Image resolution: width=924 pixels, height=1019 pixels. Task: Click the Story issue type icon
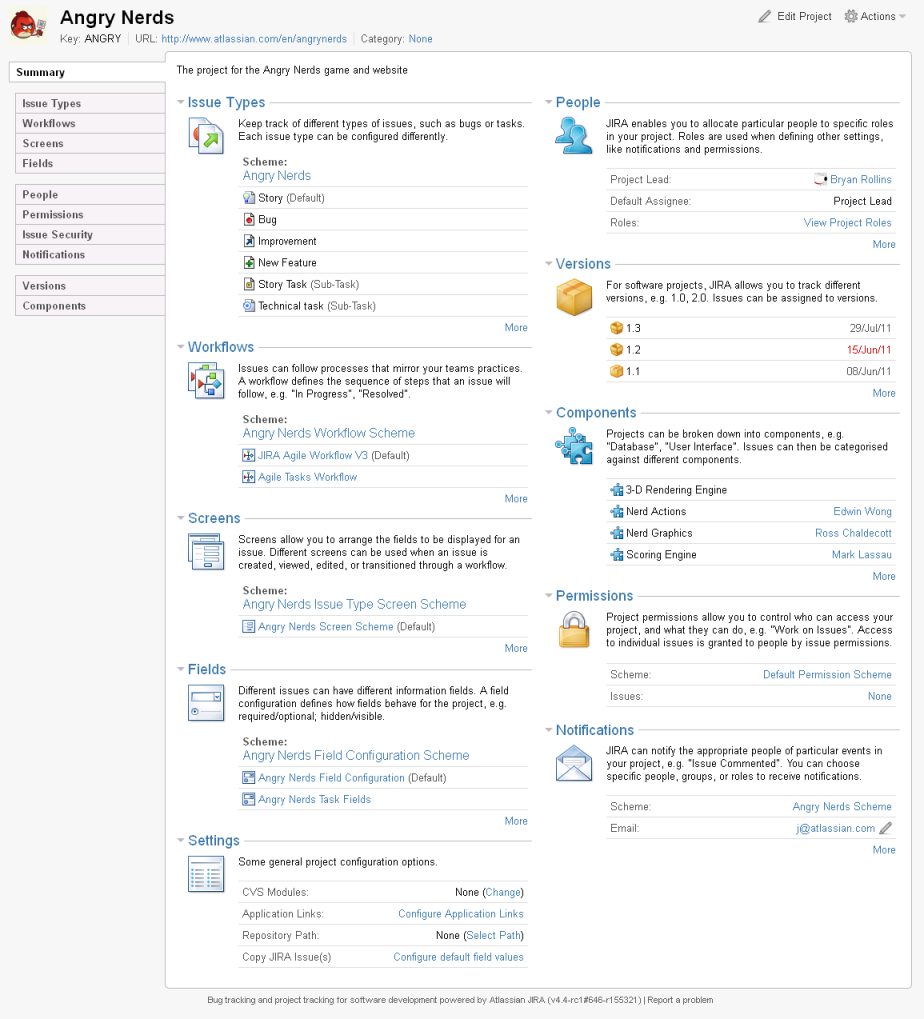pos(249,198)
